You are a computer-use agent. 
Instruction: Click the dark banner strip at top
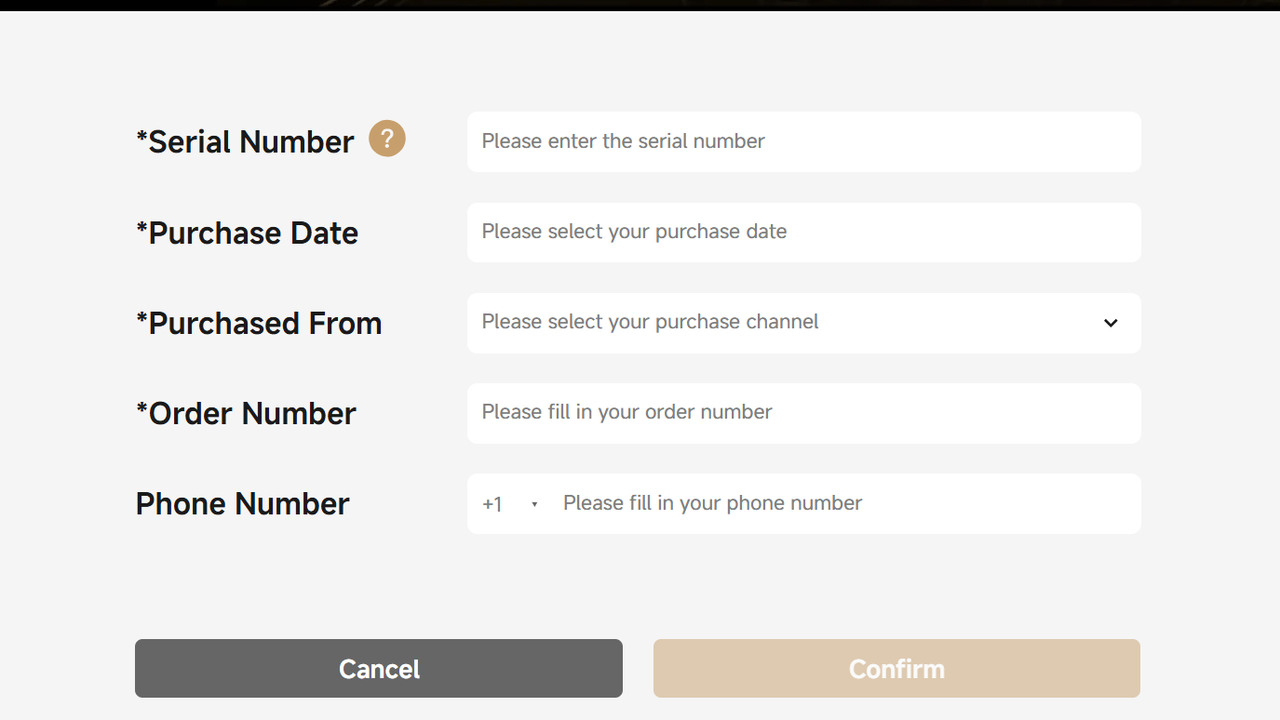(x=640, y=5)
